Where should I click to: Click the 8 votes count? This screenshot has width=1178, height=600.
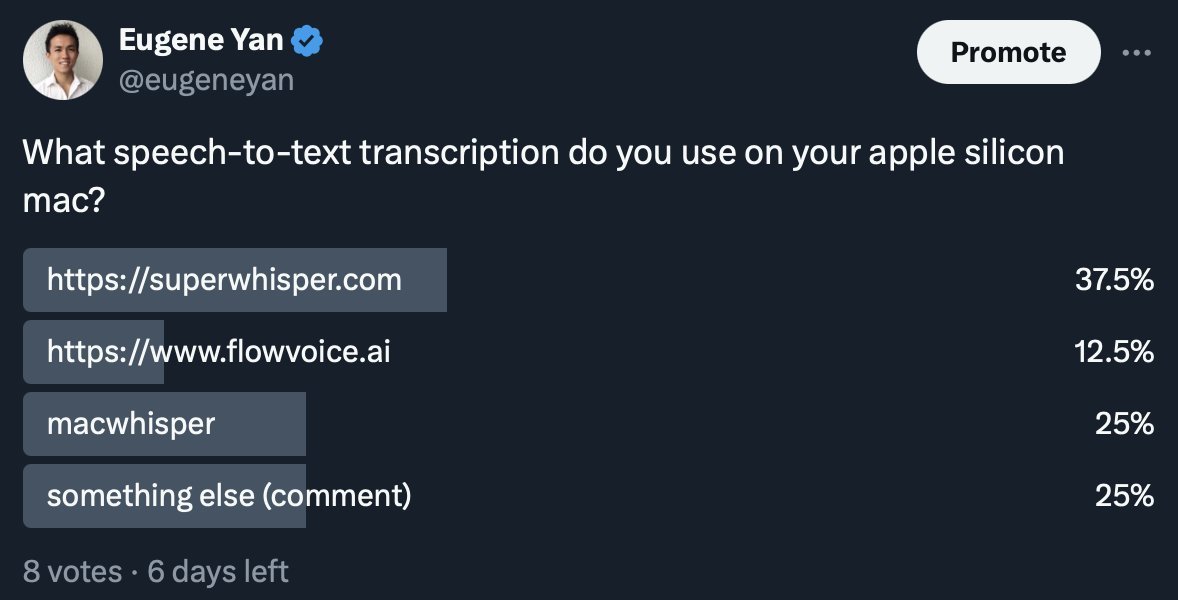coord(72,571)
